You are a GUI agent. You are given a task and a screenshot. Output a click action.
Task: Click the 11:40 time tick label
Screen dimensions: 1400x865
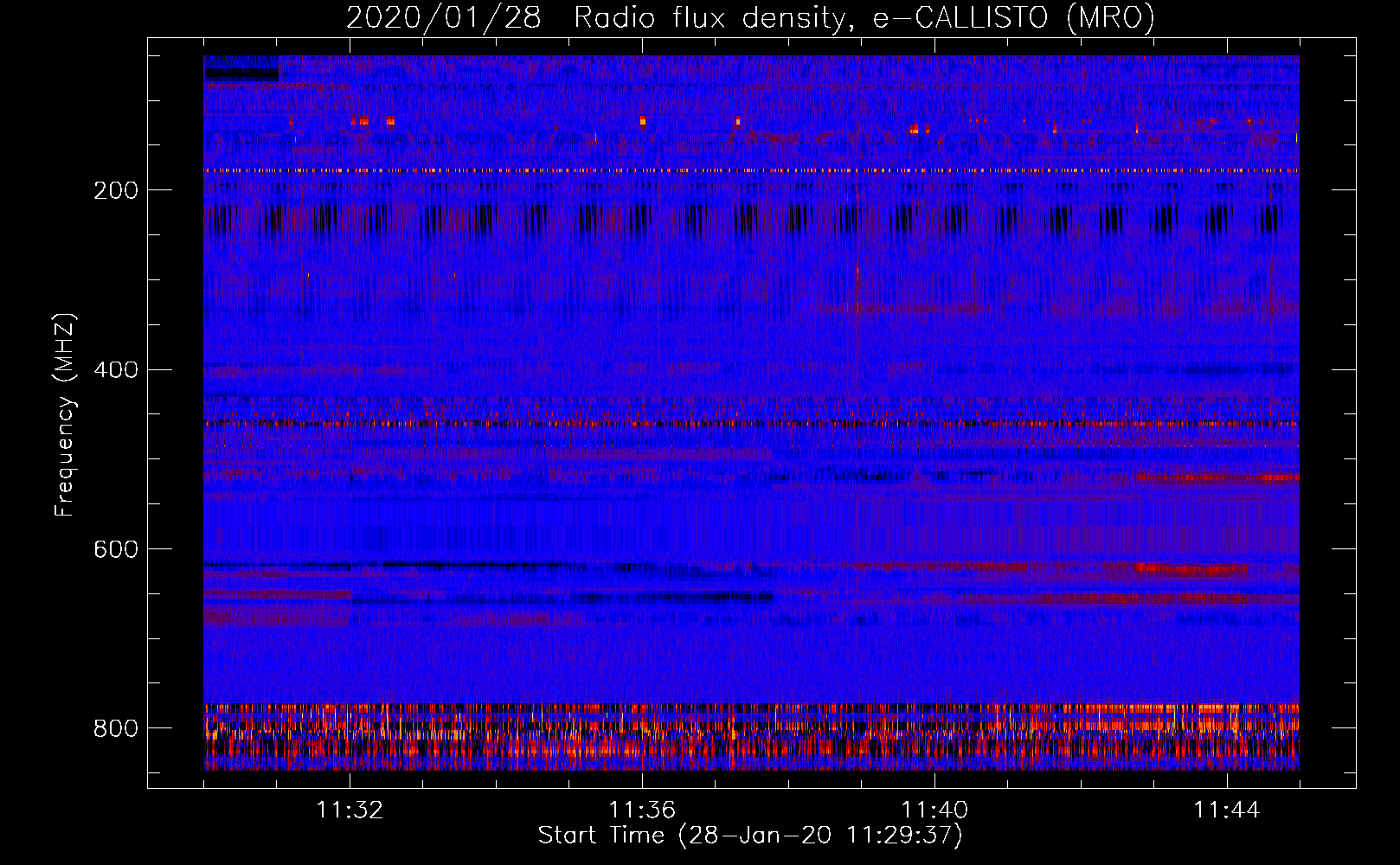pos(934,811)
